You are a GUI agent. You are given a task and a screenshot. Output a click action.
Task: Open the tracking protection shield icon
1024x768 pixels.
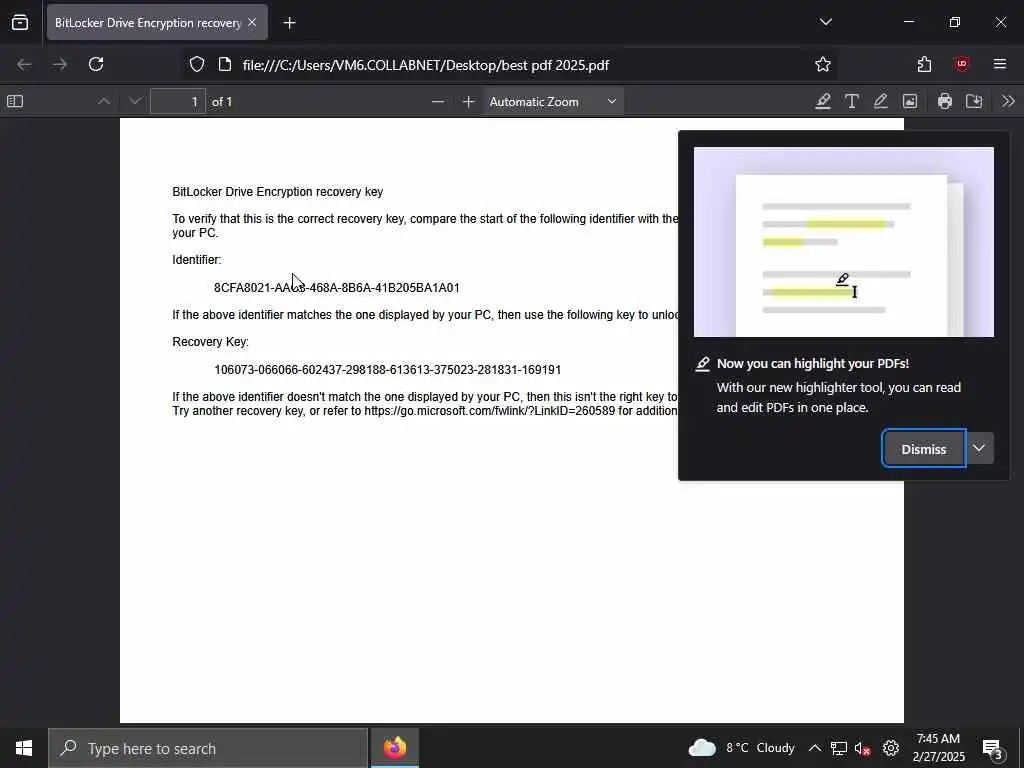(197, 64)
